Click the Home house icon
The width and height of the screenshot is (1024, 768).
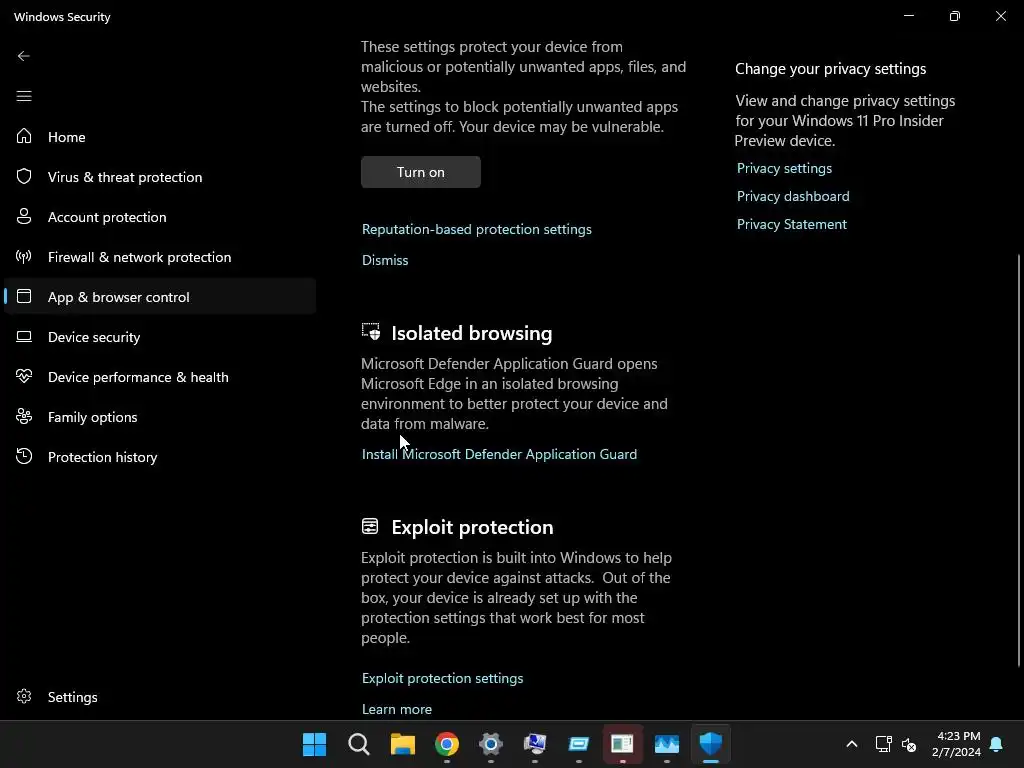coord(24,136)
